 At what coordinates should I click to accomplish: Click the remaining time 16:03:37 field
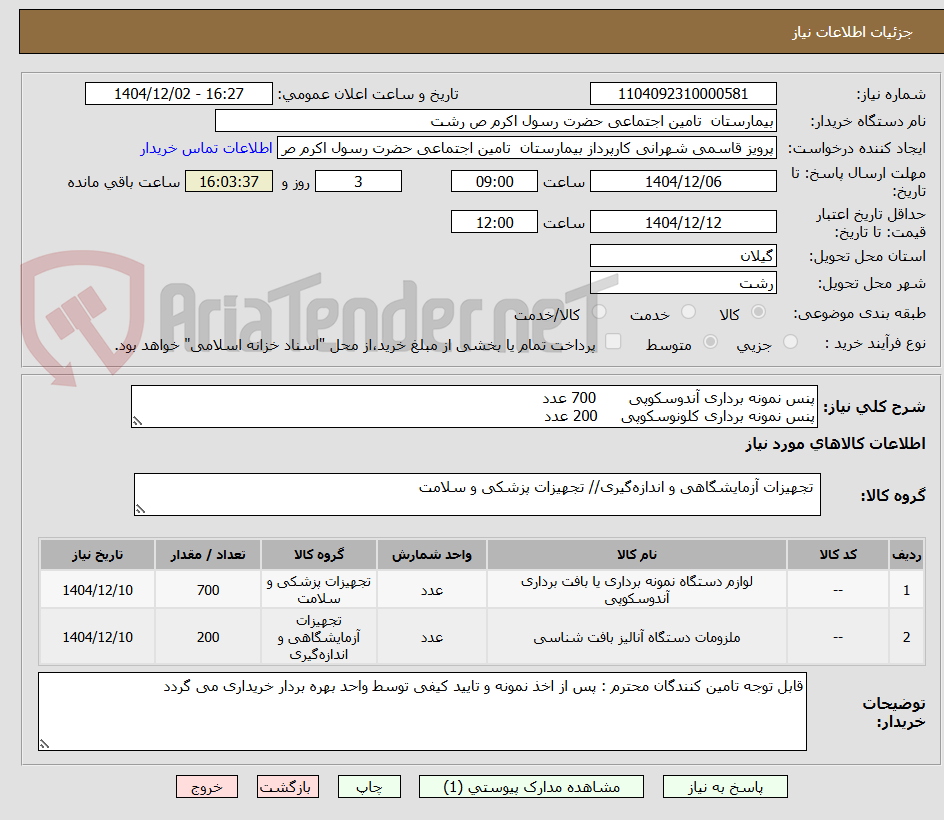point(229,181)
